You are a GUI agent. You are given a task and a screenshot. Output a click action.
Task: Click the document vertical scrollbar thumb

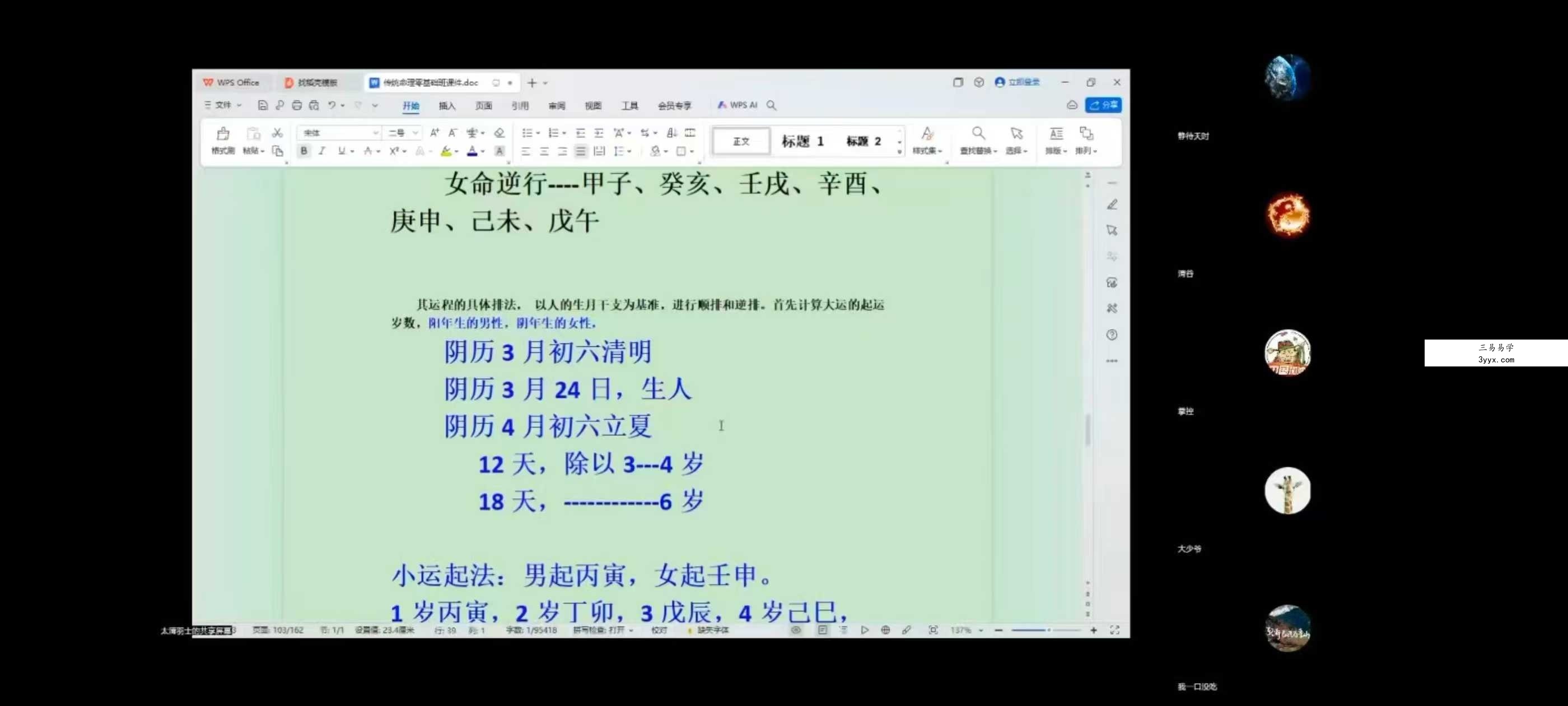tap(1087, 429)
